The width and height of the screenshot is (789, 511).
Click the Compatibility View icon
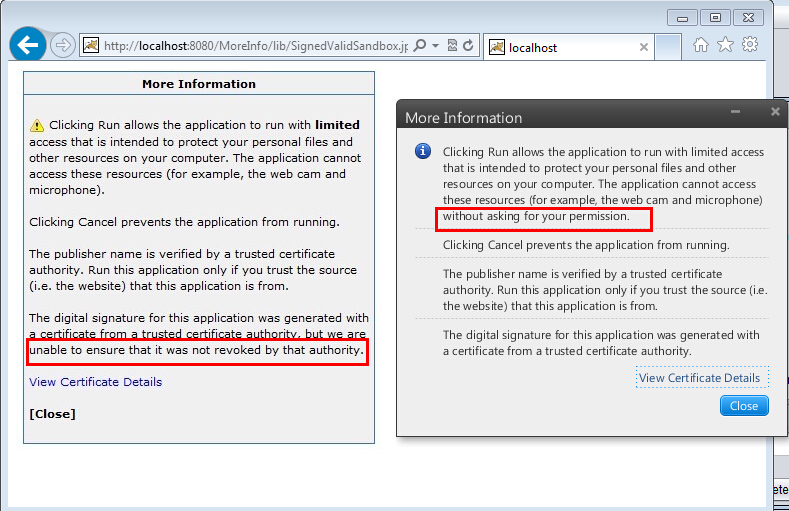(x=452, y=46)
